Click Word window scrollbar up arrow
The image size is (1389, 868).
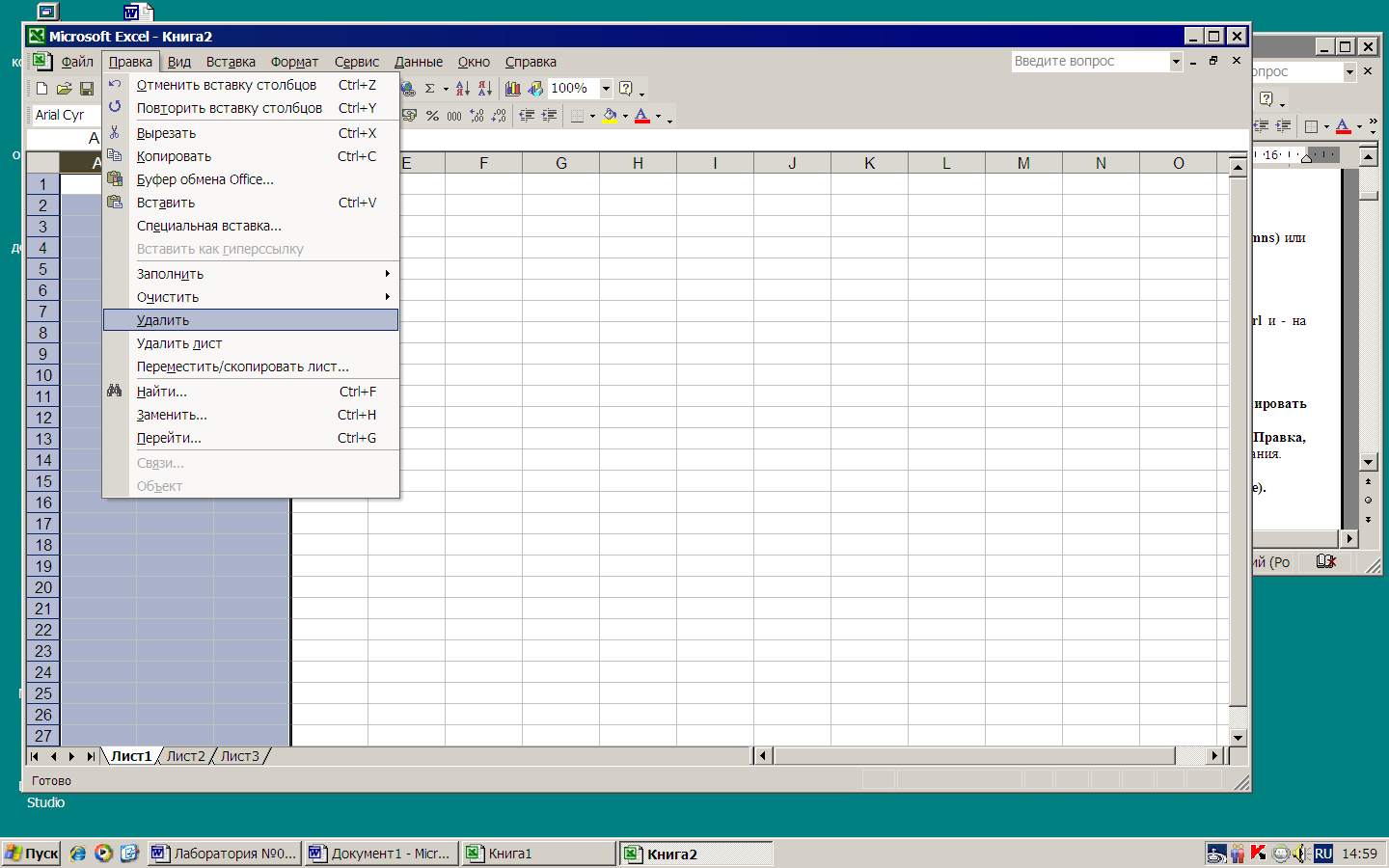click(x=1369, y=155)
